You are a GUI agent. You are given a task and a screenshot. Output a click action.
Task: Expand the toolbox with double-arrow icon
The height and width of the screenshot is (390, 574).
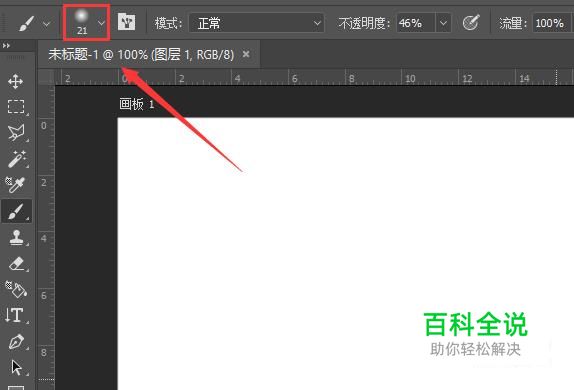pos(6,46)
